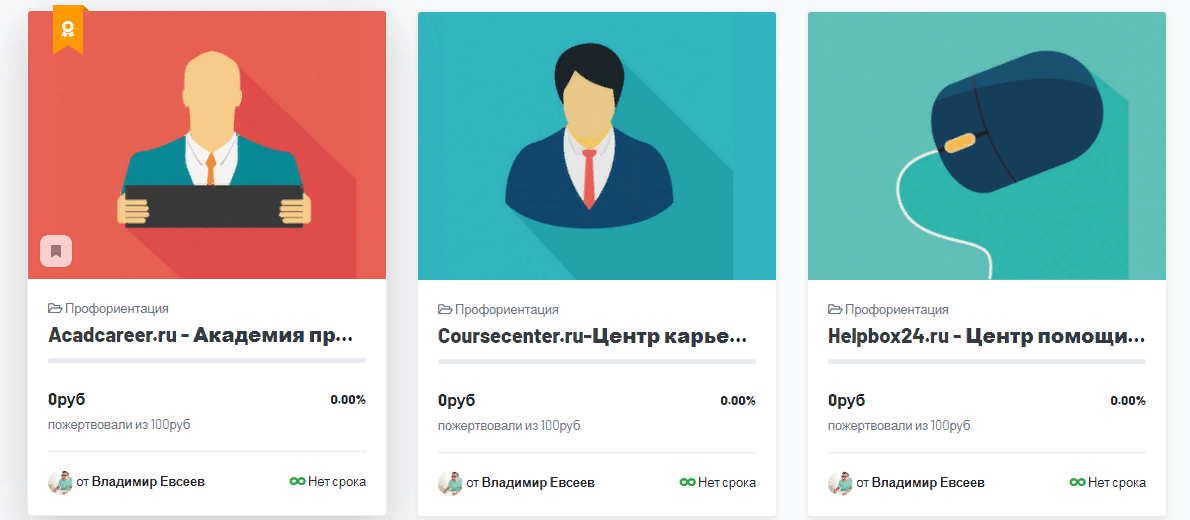Click the folder icon on the Acadcareer.ru card
Image resolution: width=1190 pixels, height=520 pixels.
coord(55,309)
